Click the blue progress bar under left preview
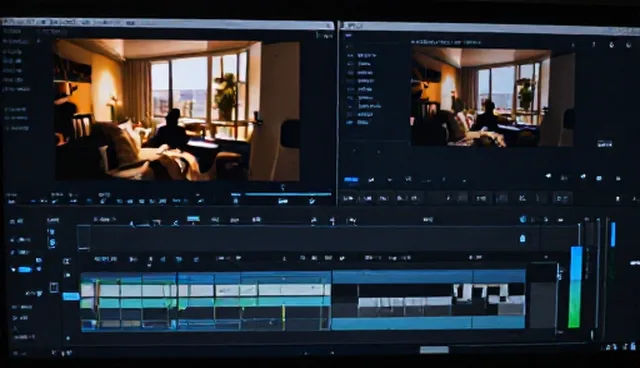Screen dimensions: 640x368 [288, 194]
